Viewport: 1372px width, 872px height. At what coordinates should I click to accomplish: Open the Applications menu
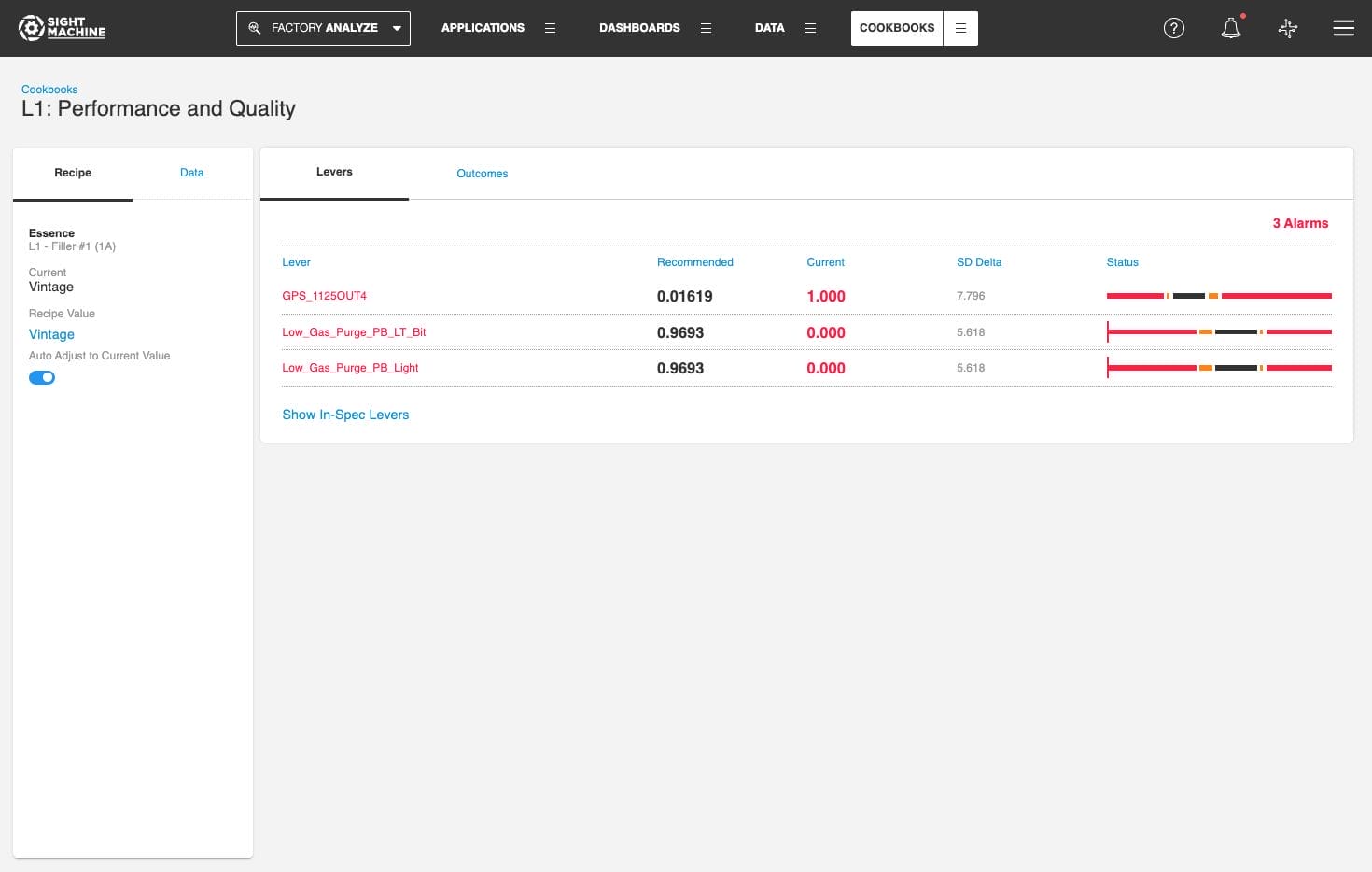click(483, 28)
